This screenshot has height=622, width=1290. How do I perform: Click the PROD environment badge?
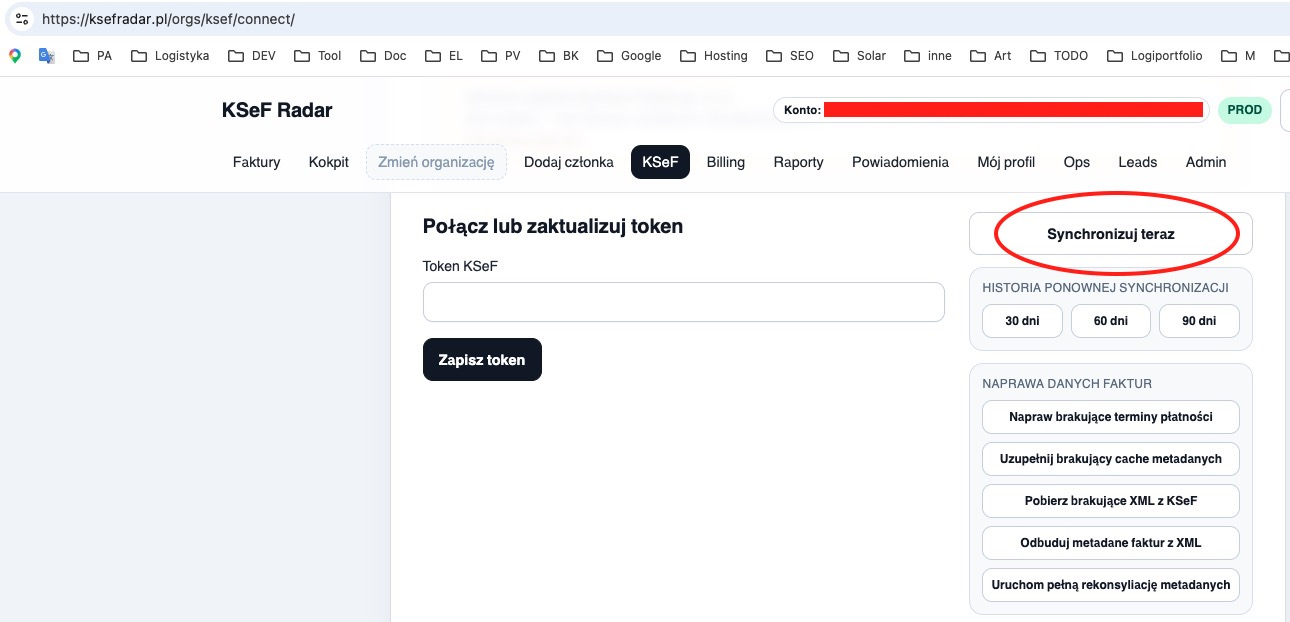1244,110
